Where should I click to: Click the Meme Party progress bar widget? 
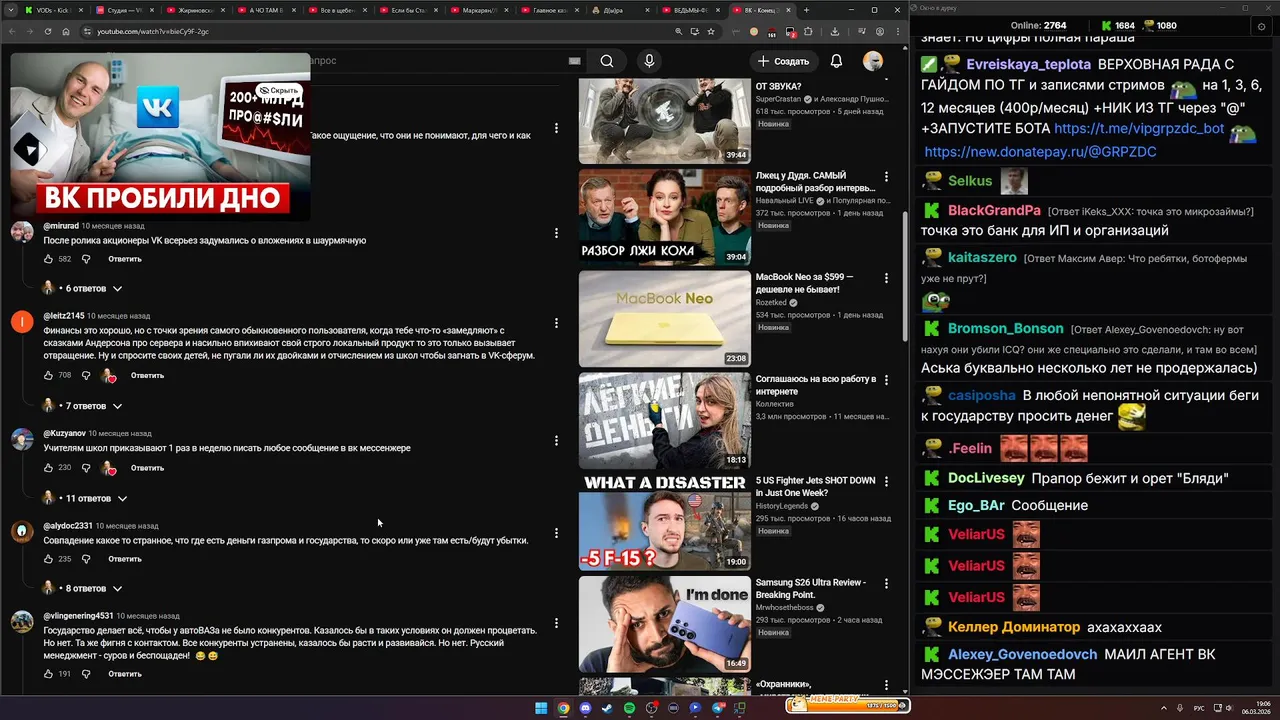(848, 705)
